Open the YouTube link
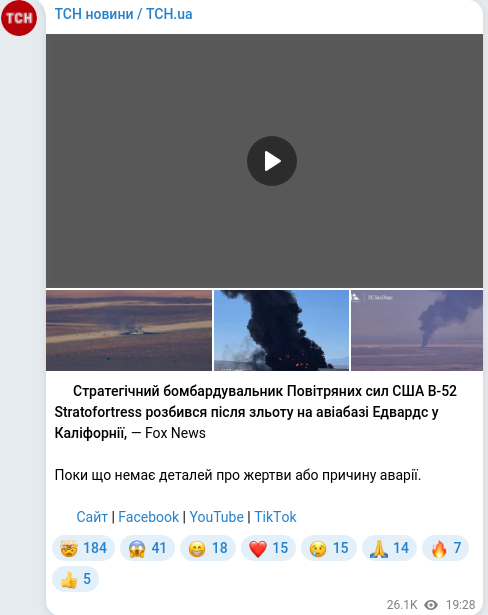The image size is (488, 615). (217, 517)
